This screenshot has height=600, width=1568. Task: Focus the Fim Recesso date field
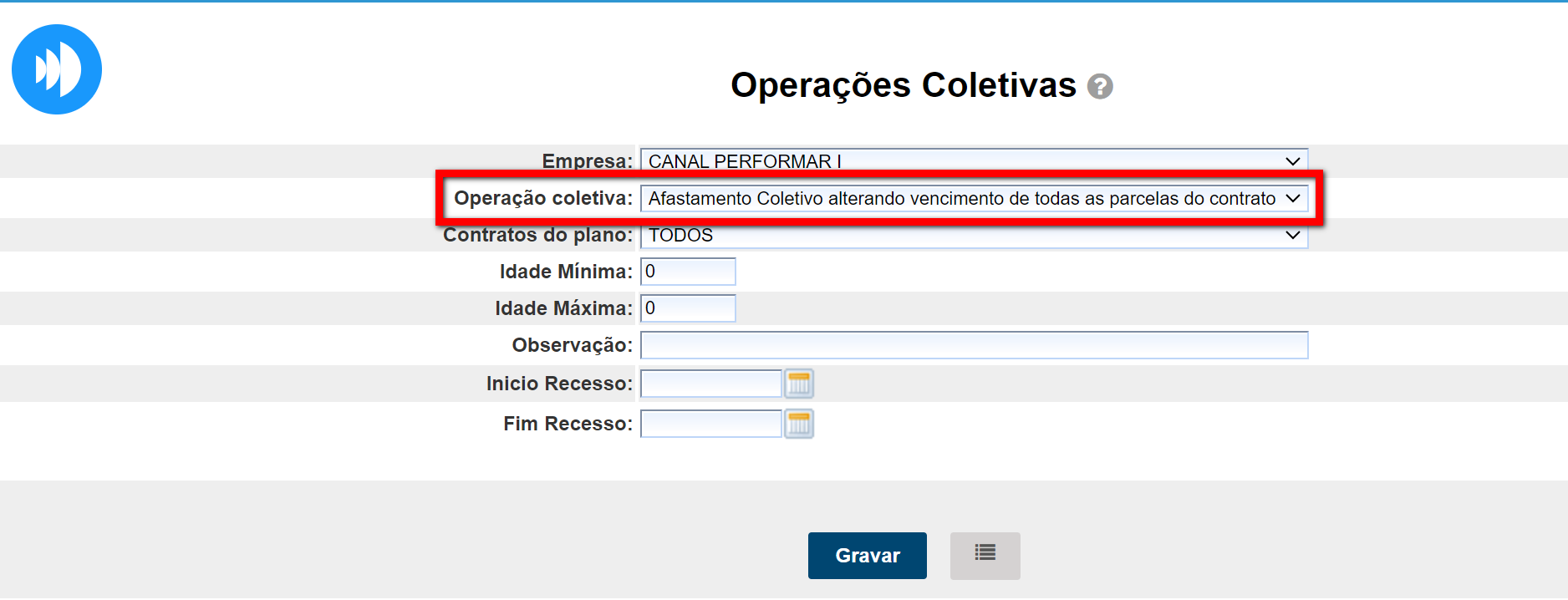tap(710, 424)
